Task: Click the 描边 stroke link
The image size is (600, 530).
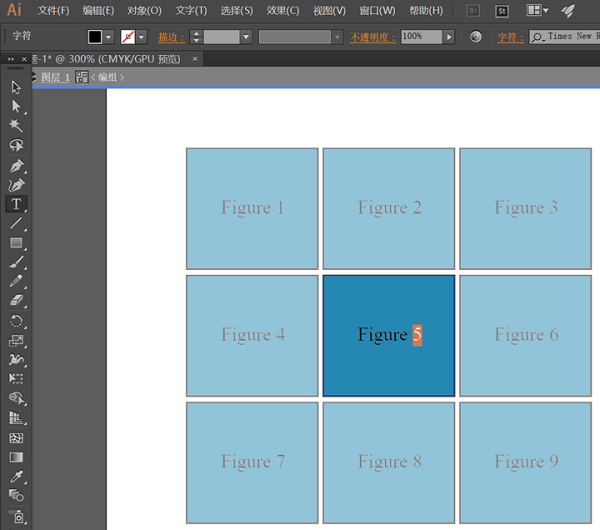Action: tap(171, 37)
